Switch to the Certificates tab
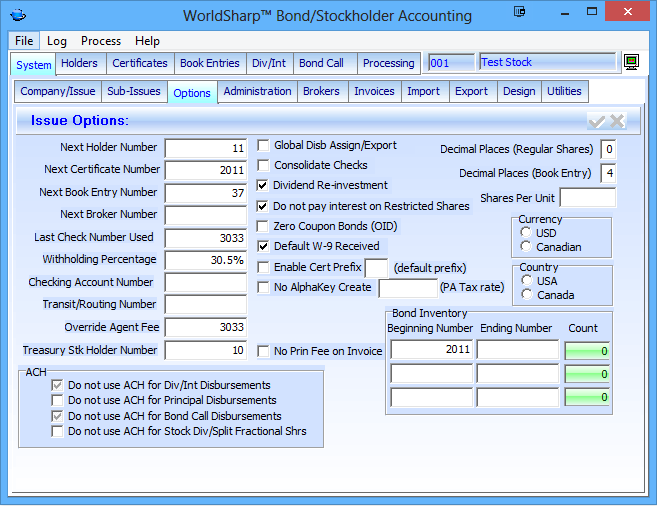This screenshot has height=506, width=657. point(139,63)
